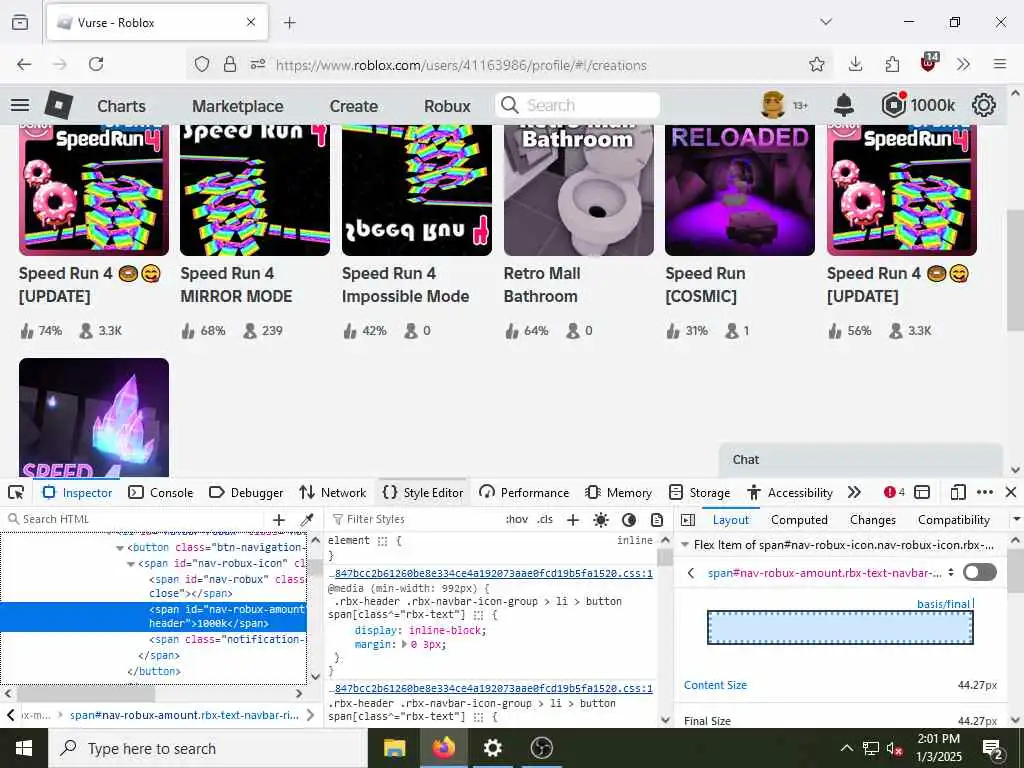Activate the element picker in DevTools

16,492
